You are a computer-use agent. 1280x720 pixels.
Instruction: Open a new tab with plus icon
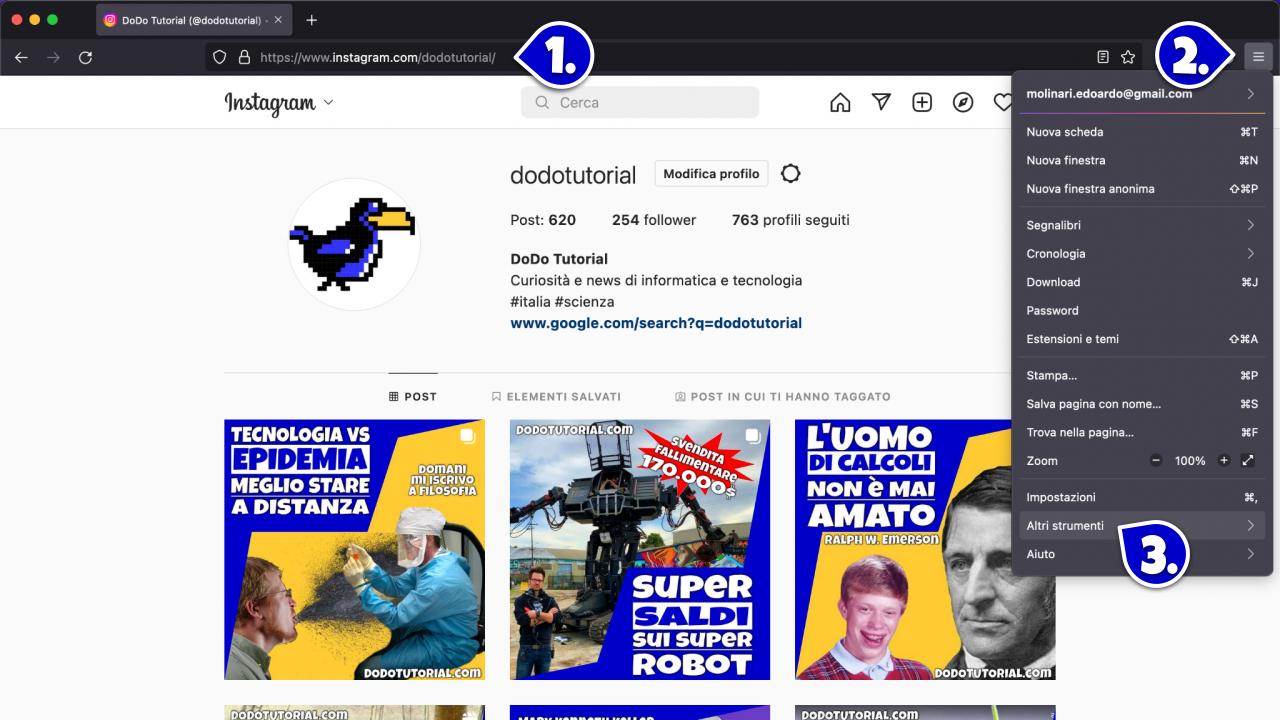312,20
